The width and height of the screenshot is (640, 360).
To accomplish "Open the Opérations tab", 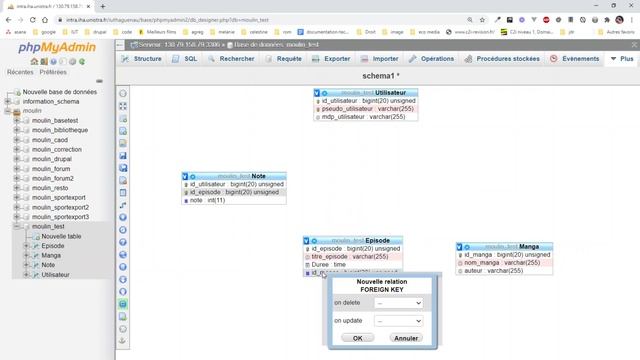I will (431, 59).
